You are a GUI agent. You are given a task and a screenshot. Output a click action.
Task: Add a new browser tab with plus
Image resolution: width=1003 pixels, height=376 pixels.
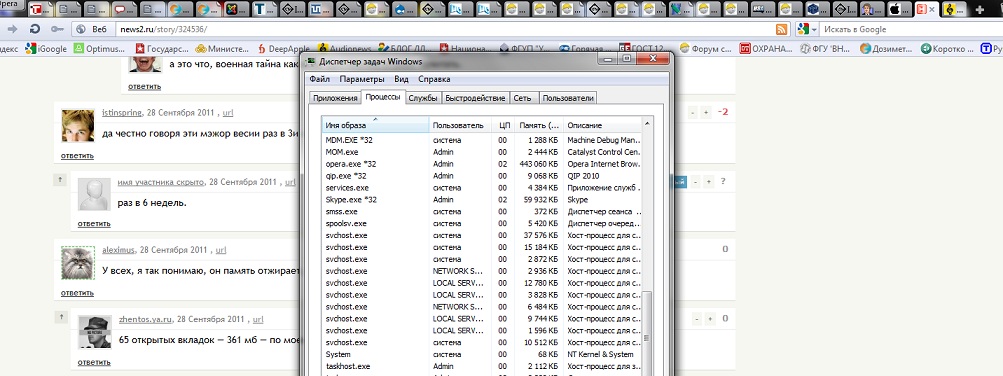(979, 10)
